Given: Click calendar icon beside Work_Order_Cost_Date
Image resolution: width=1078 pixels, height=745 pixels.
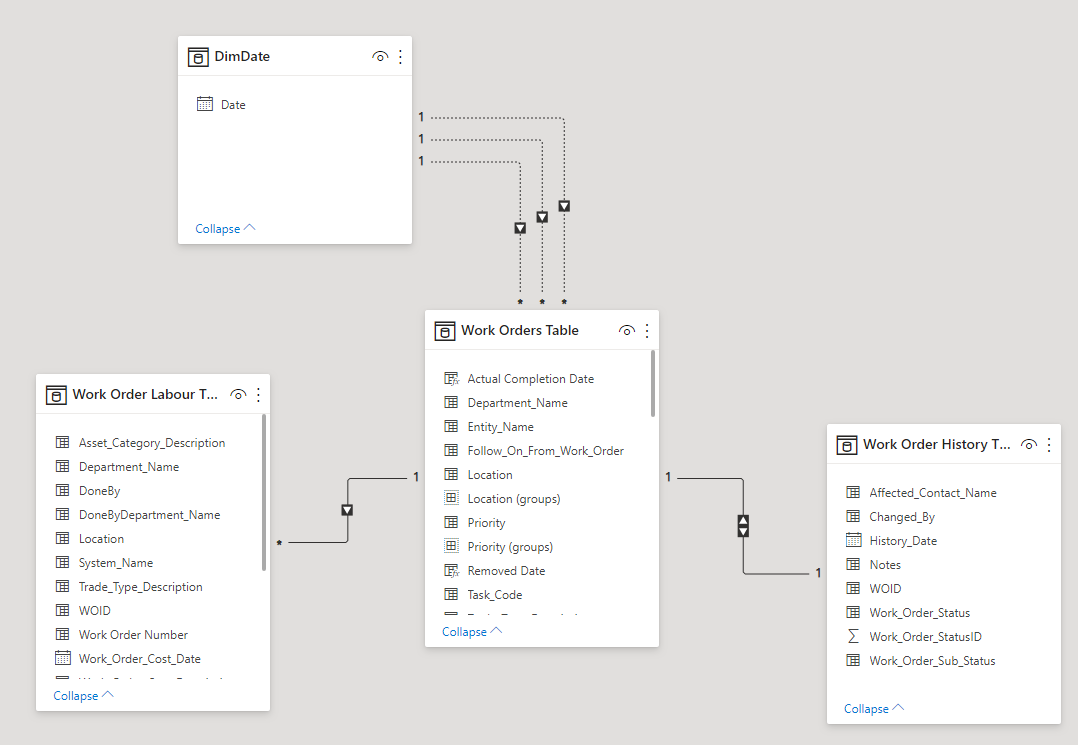Looking at the screenshot, I should (63, 658).
